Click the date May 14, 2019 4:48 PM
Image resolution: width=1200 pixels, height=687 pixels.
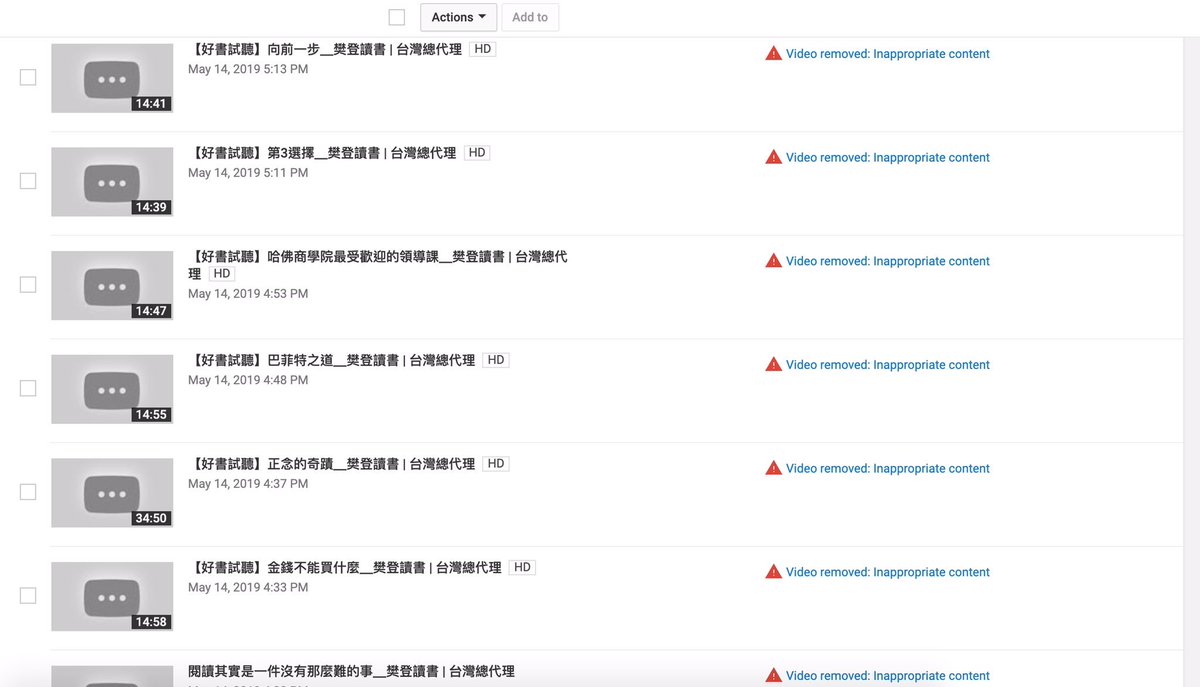point(248,381)
